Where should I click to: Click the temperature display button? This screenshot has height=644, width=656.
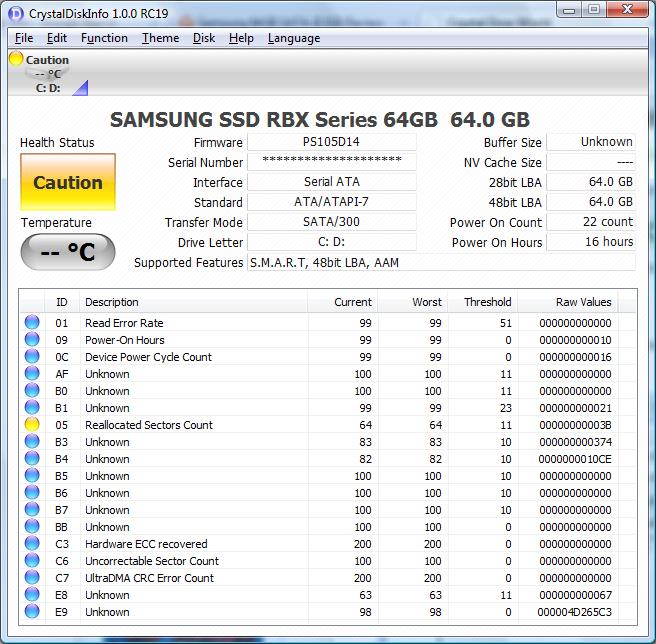(x=68, y=252)
